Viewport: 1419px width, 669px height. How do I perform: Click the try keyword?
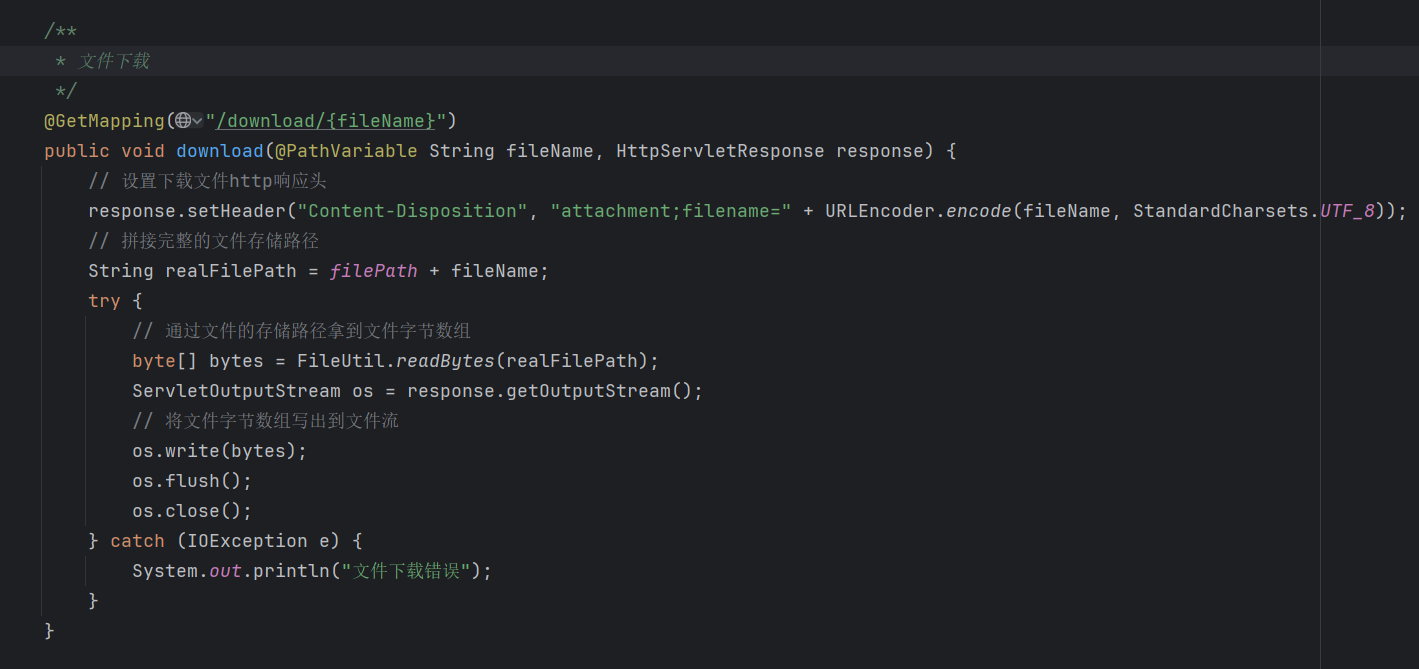(x=104, y=301)
